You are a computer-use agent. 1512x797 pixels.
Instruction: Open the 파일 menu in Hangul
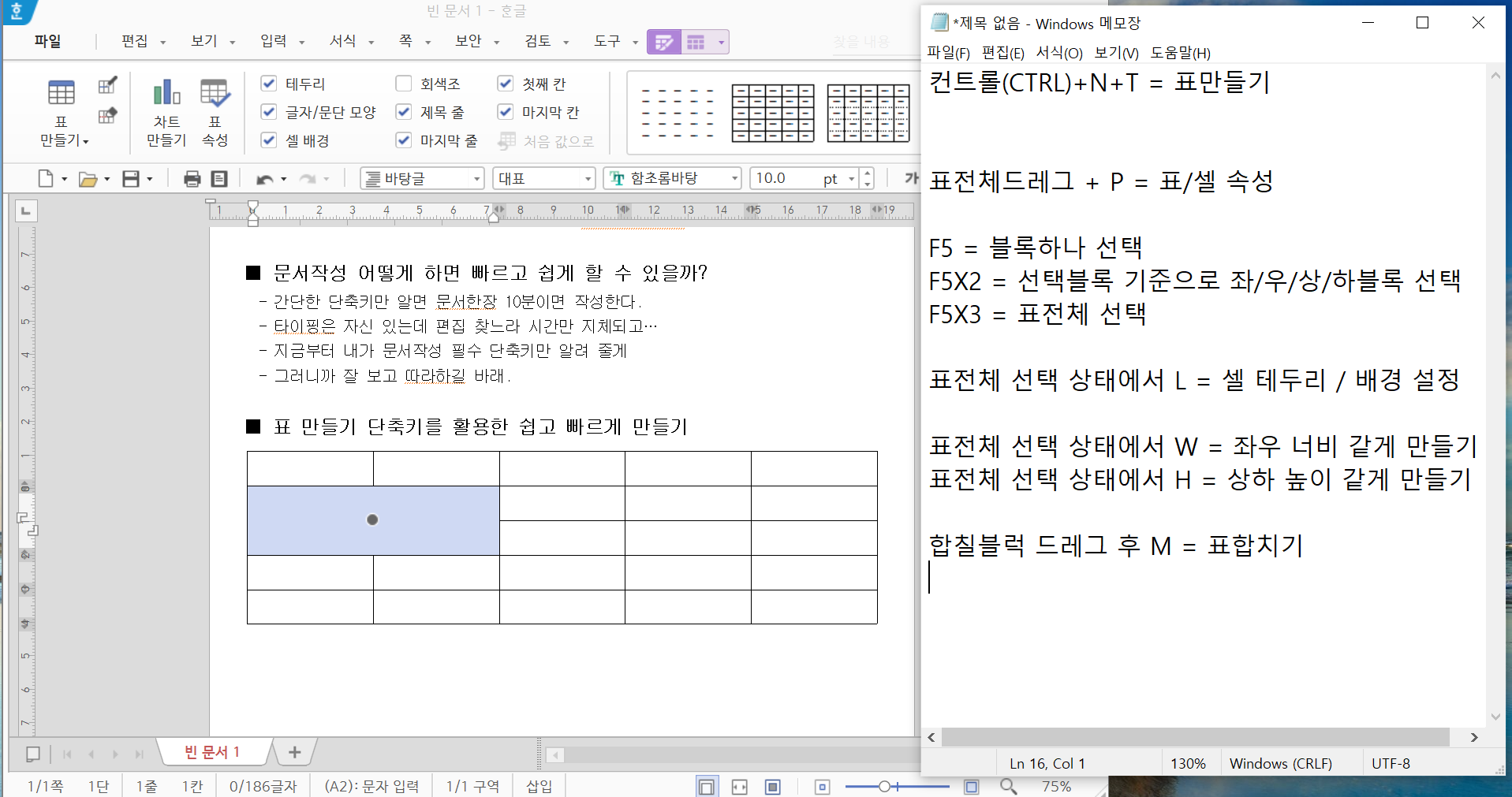coord(47,41)
